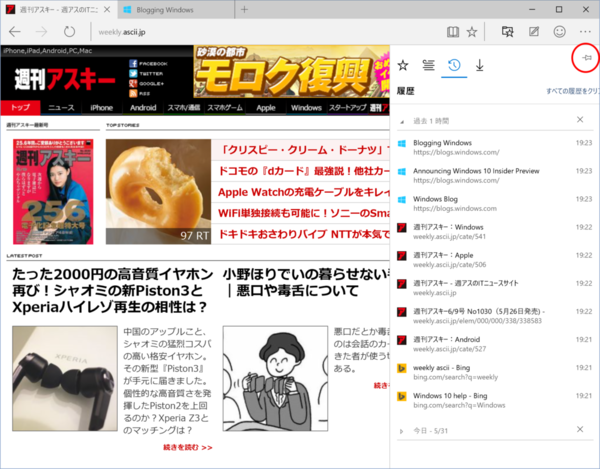The width and height of the screenshot is (600, 469).
Task: Open クリスピー・クリーム・ドーナツ headline
Action: click(301, 150)
